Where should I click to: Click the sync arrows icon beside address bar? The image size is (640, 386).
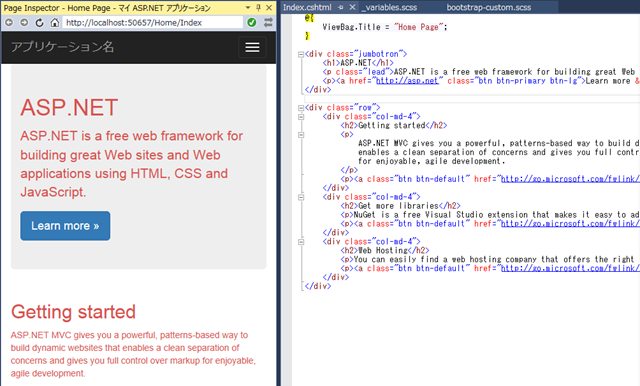(x=268, y=22)
